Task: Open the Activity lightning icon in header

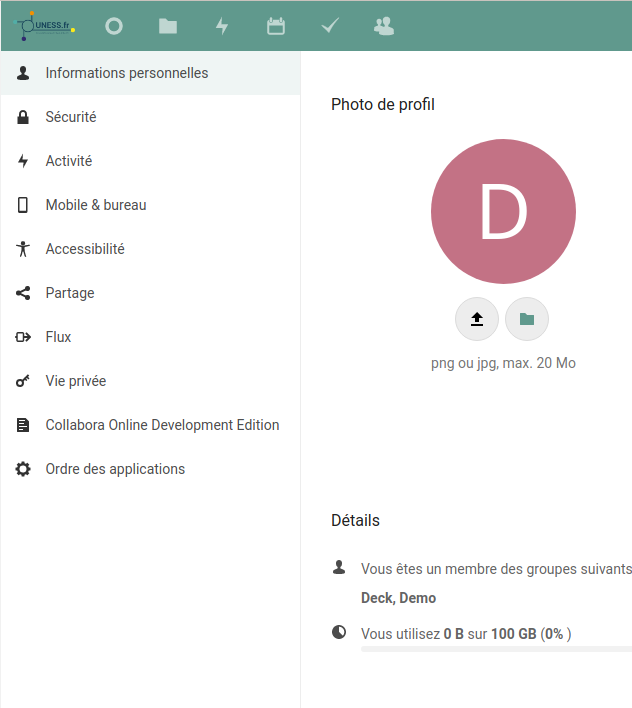Action: [x=222, y=26]
